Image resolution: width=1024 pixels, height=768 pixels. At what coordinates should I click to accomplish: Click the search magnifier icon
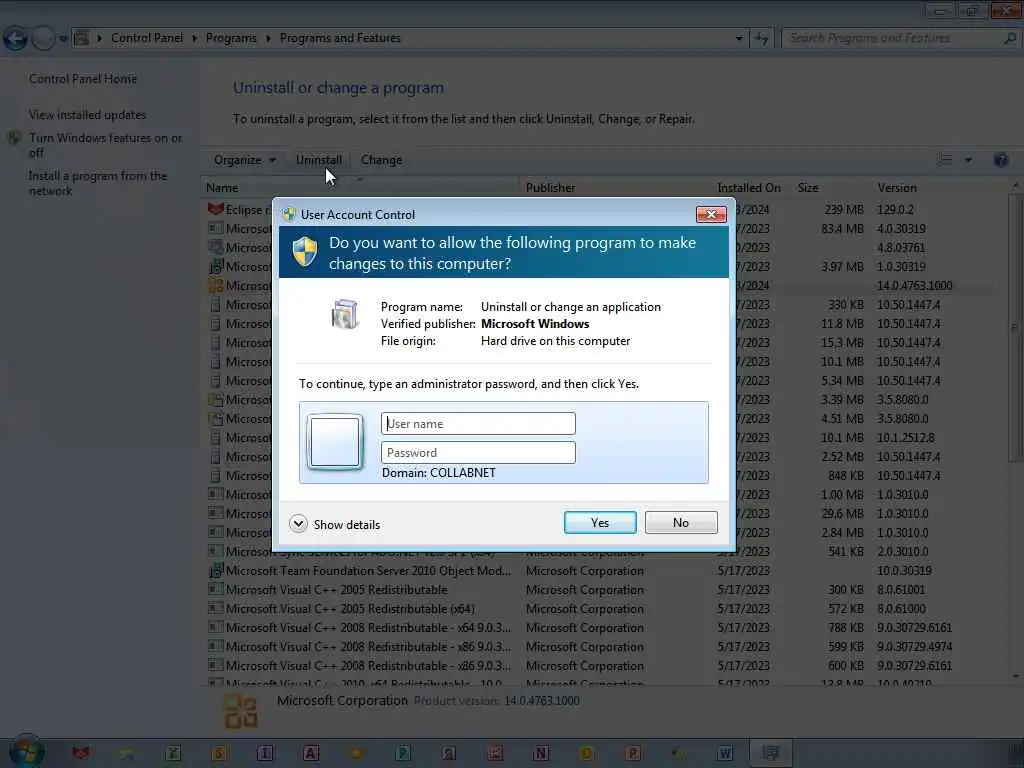point(1010,38)
